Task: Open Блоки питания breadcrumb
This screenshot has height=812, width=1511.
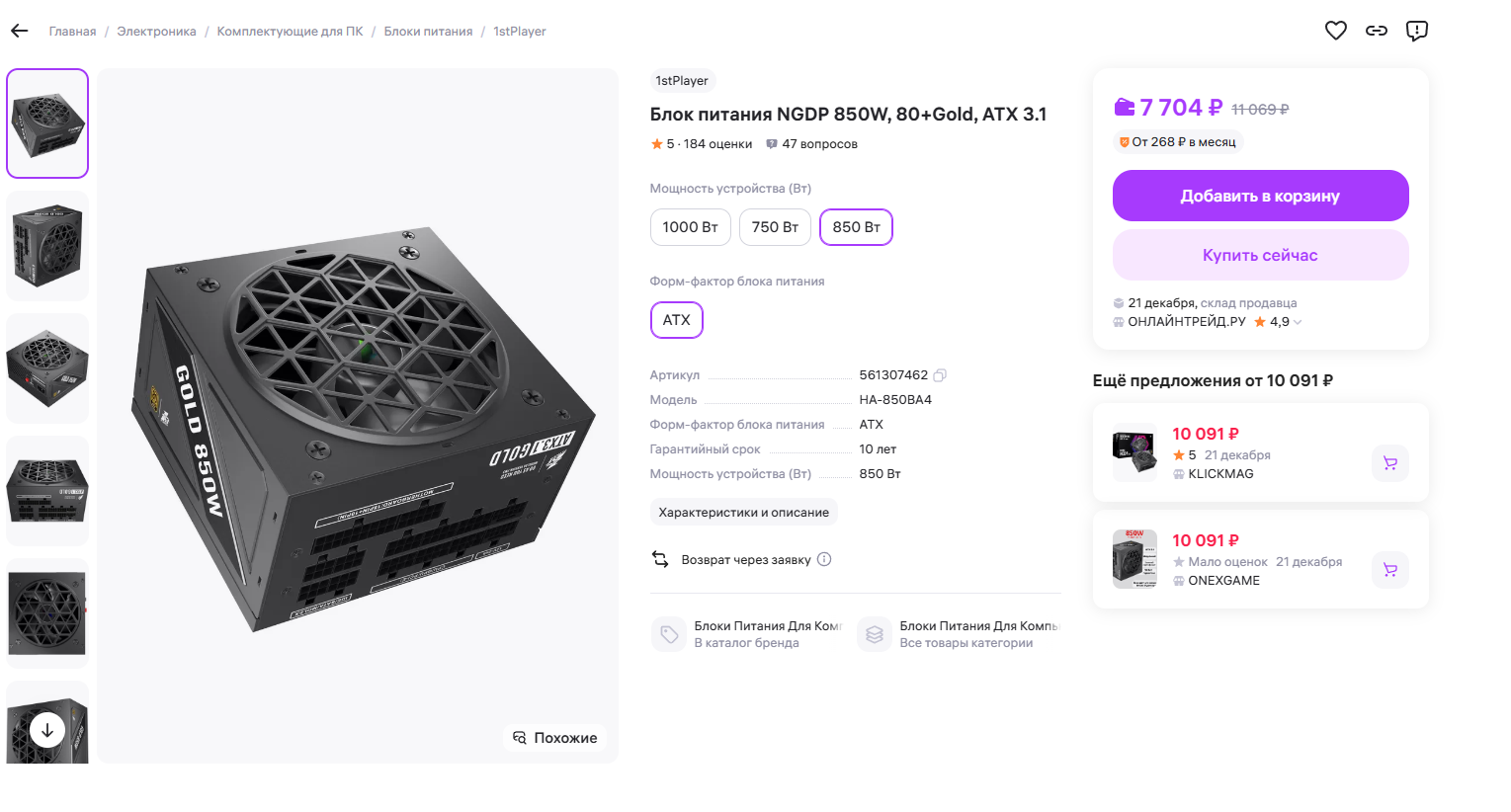Action: pyautogui.click(x=428, y=32)
